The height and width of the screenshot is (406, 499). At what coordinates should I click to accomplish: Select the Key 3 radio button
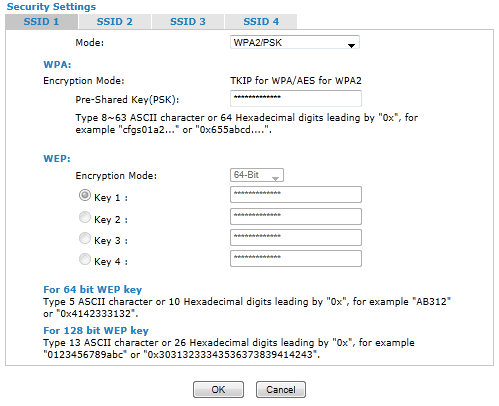point(85,238)
